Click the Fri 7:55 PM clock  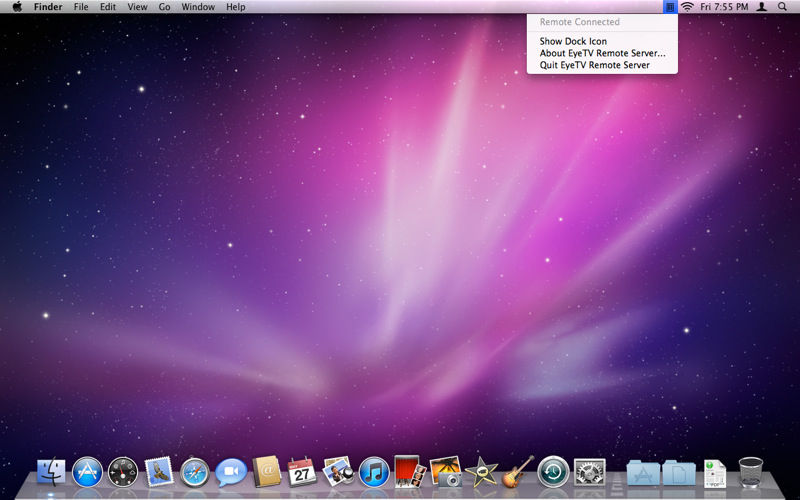724,7
